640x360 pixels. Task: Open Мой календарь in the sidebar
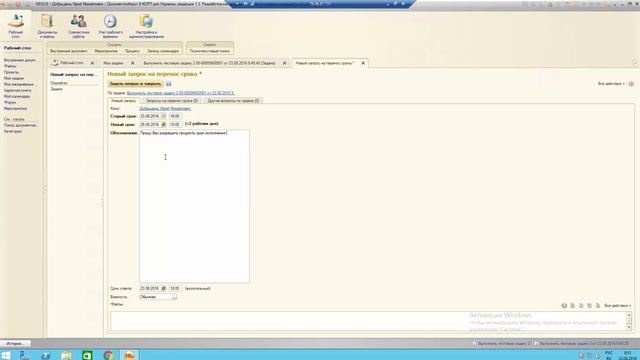(17, 96)
